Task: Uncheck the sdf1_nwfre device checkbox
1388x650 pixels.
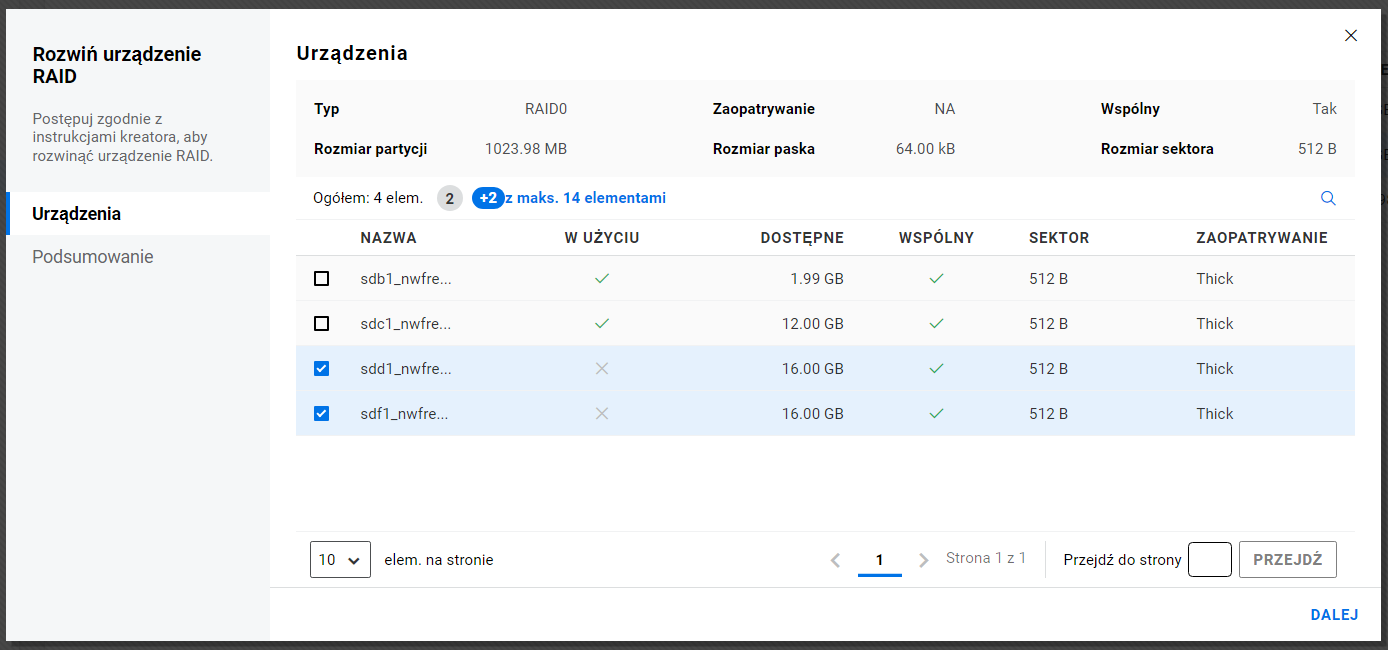Action: tap(321, 414)
